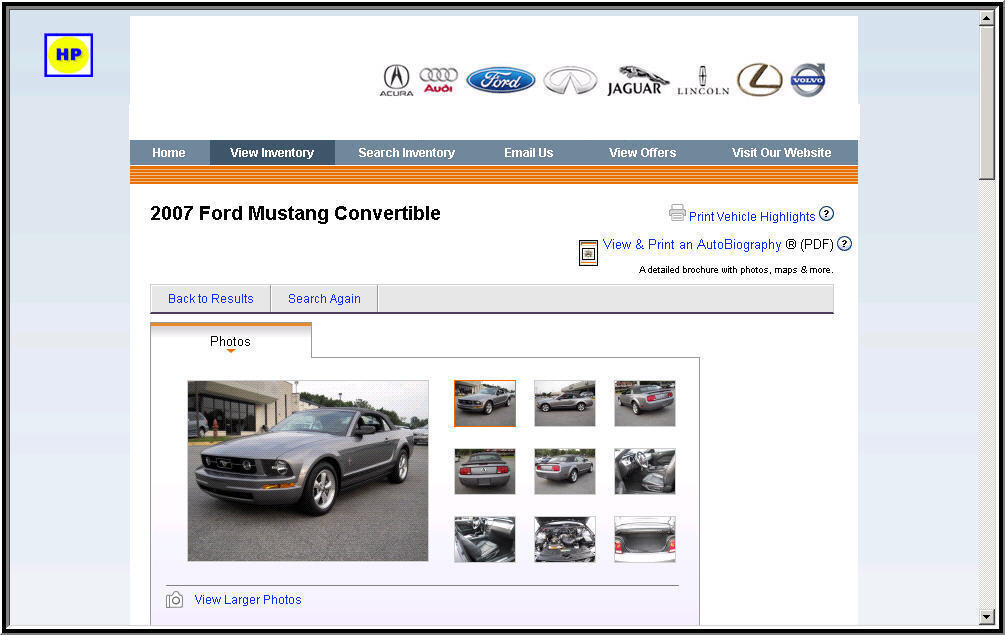
Task: Click the large main Mustang photo
Action: [x=308, y=471]
